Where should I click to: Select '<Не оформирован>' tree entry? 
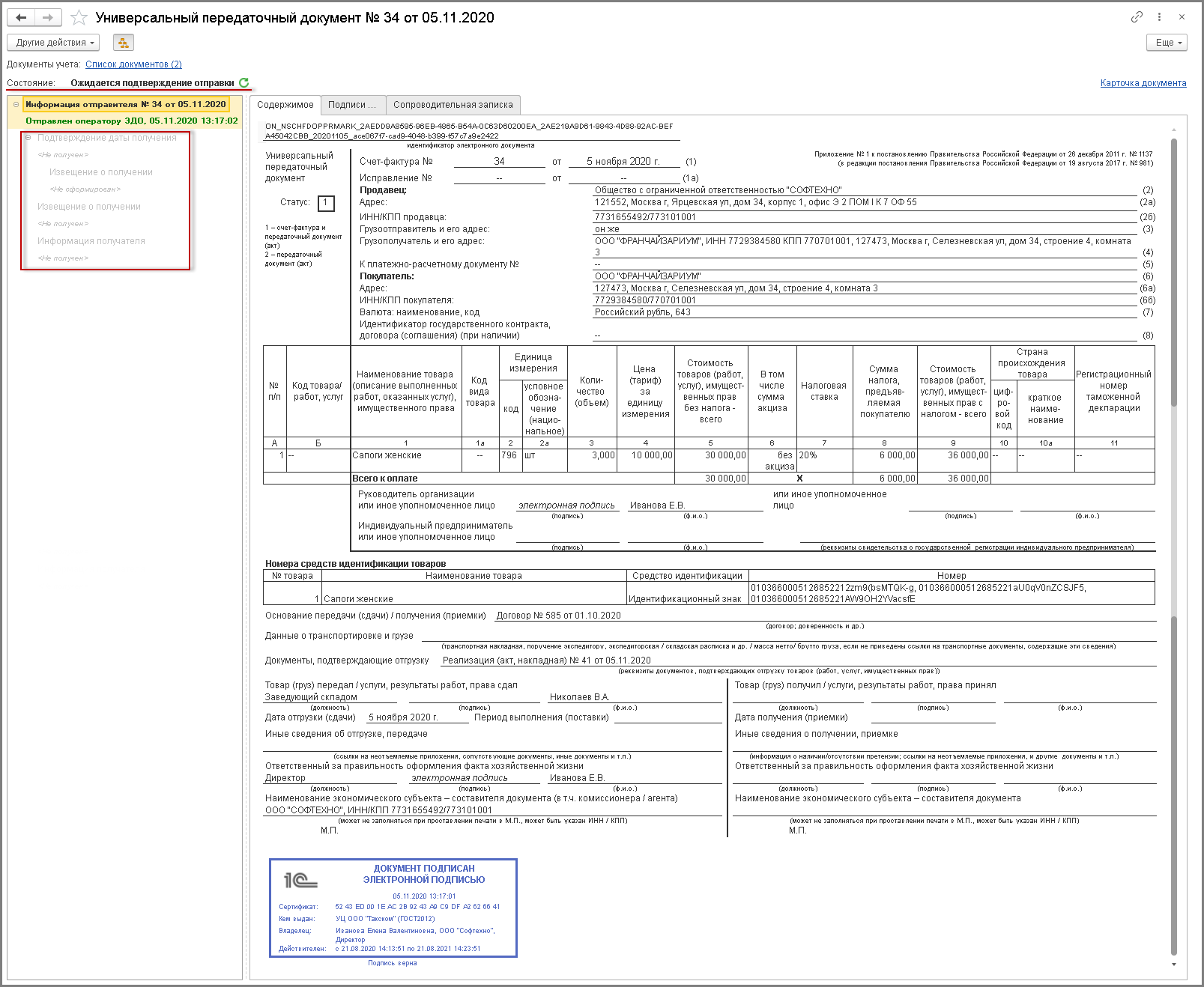(85, 189)
